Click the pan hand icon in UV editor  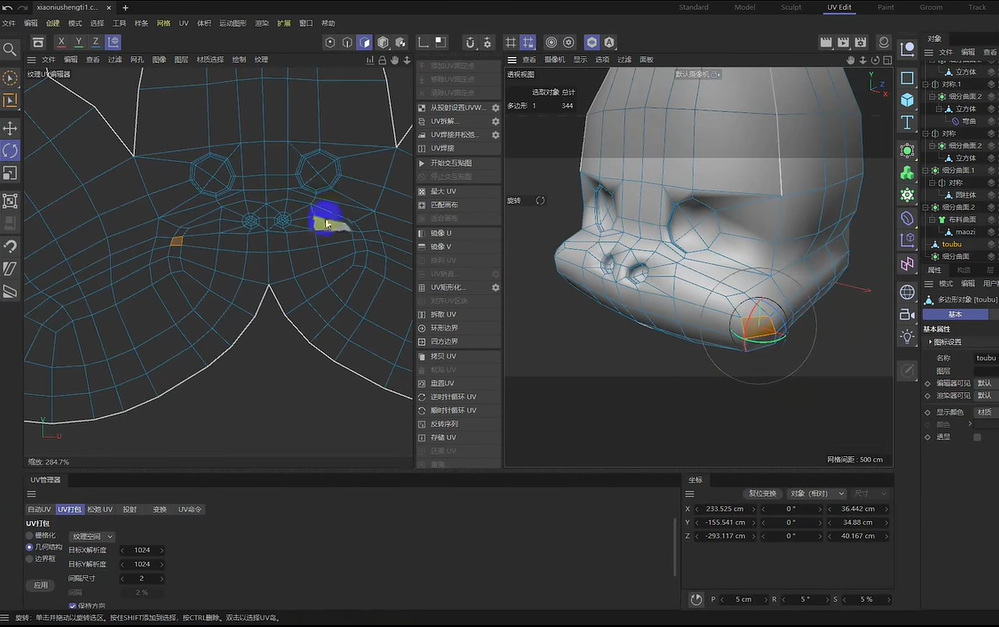394,60
